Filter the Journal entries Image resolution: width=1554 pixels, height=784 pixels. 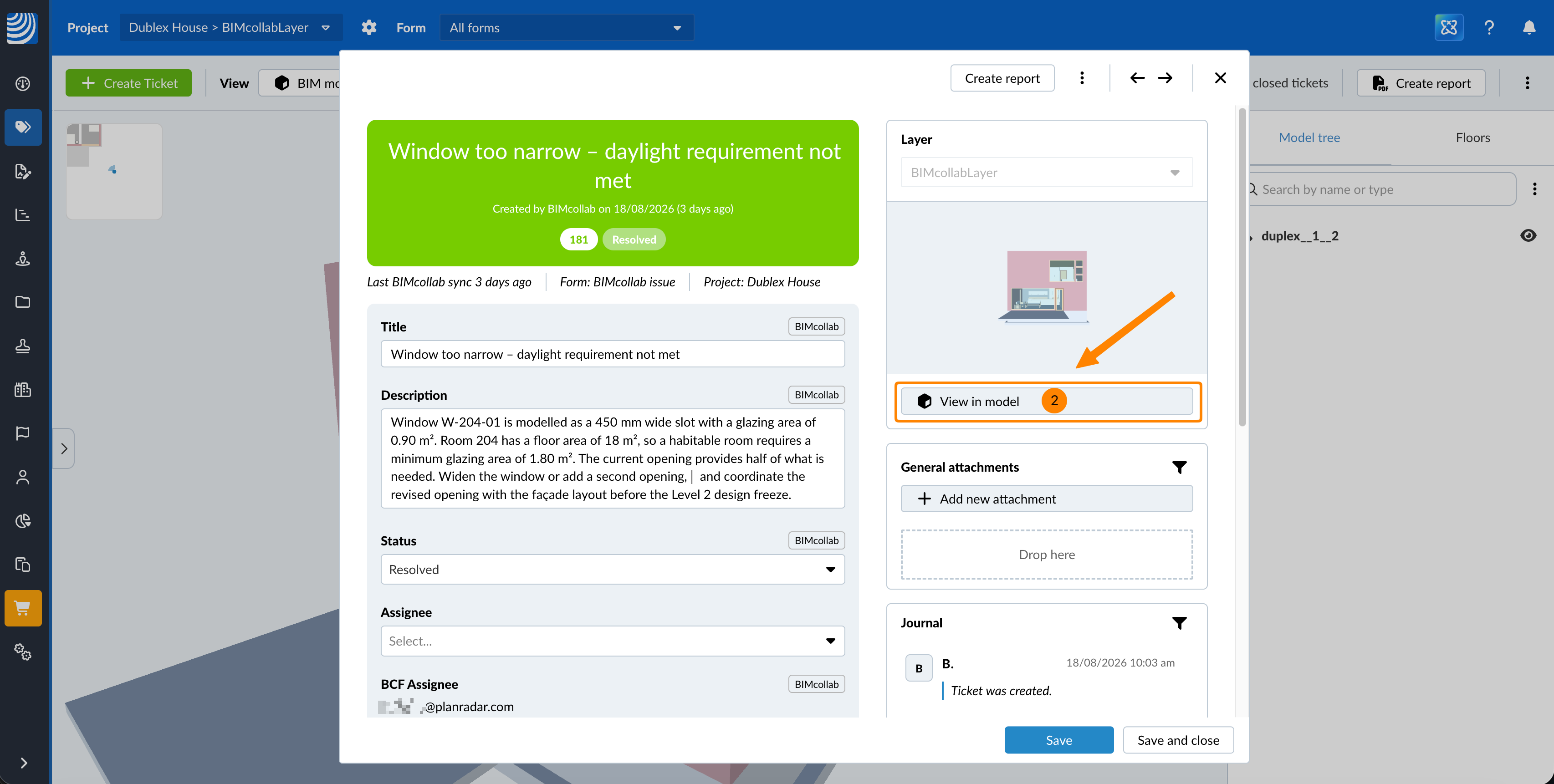coord(1179,623)
